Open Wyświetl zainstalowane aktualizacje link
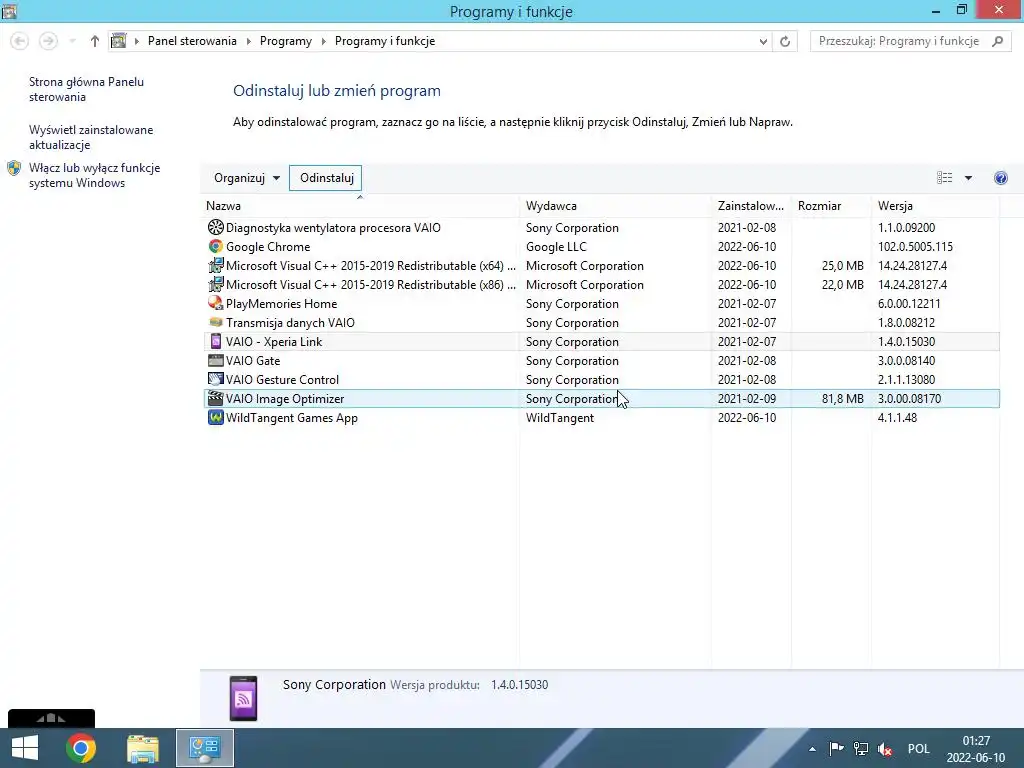The height and width of the screenshot is (768, 1024). (91, 137)
